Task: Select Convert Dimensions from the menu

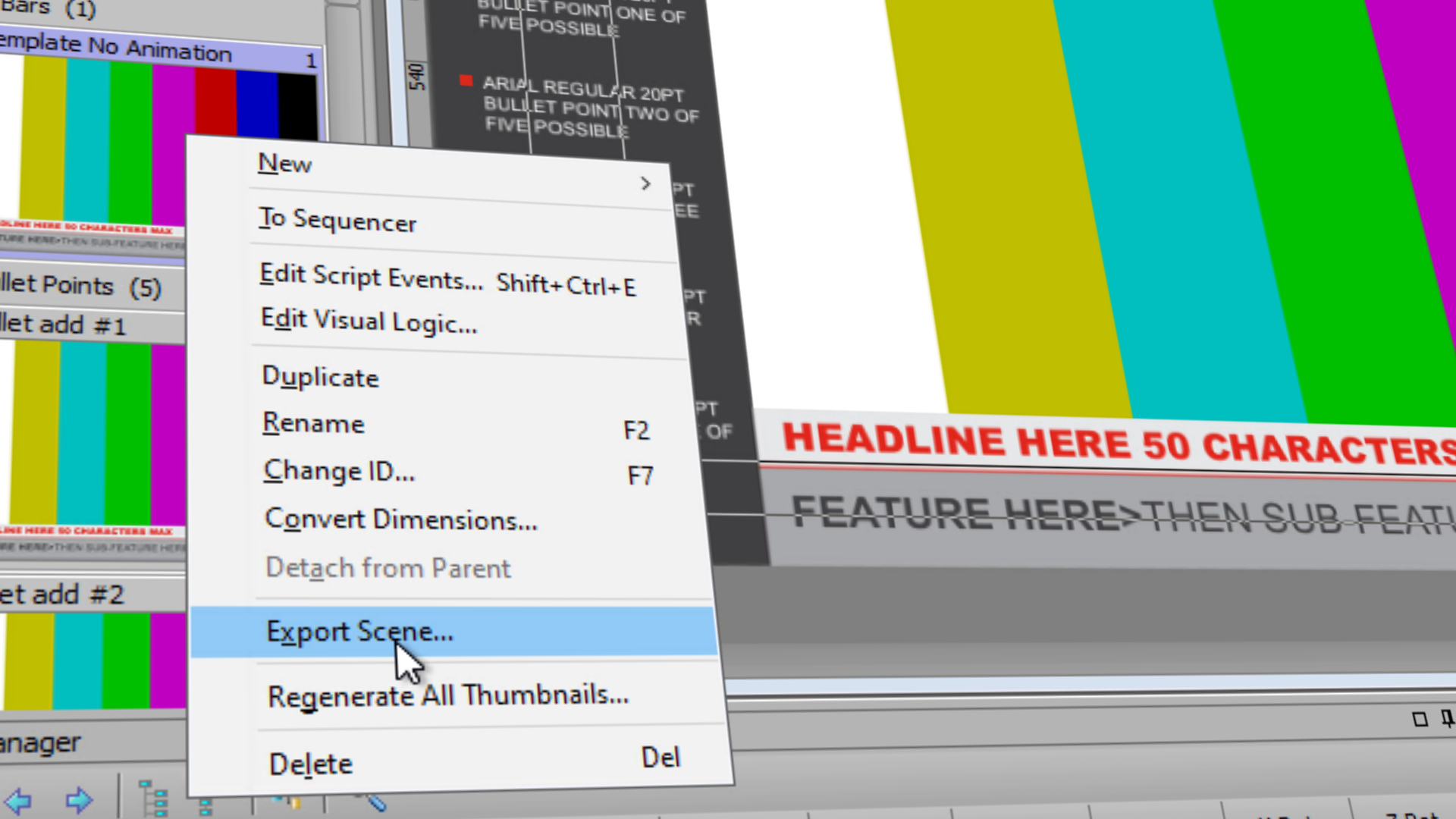Action: pos(401,519)
